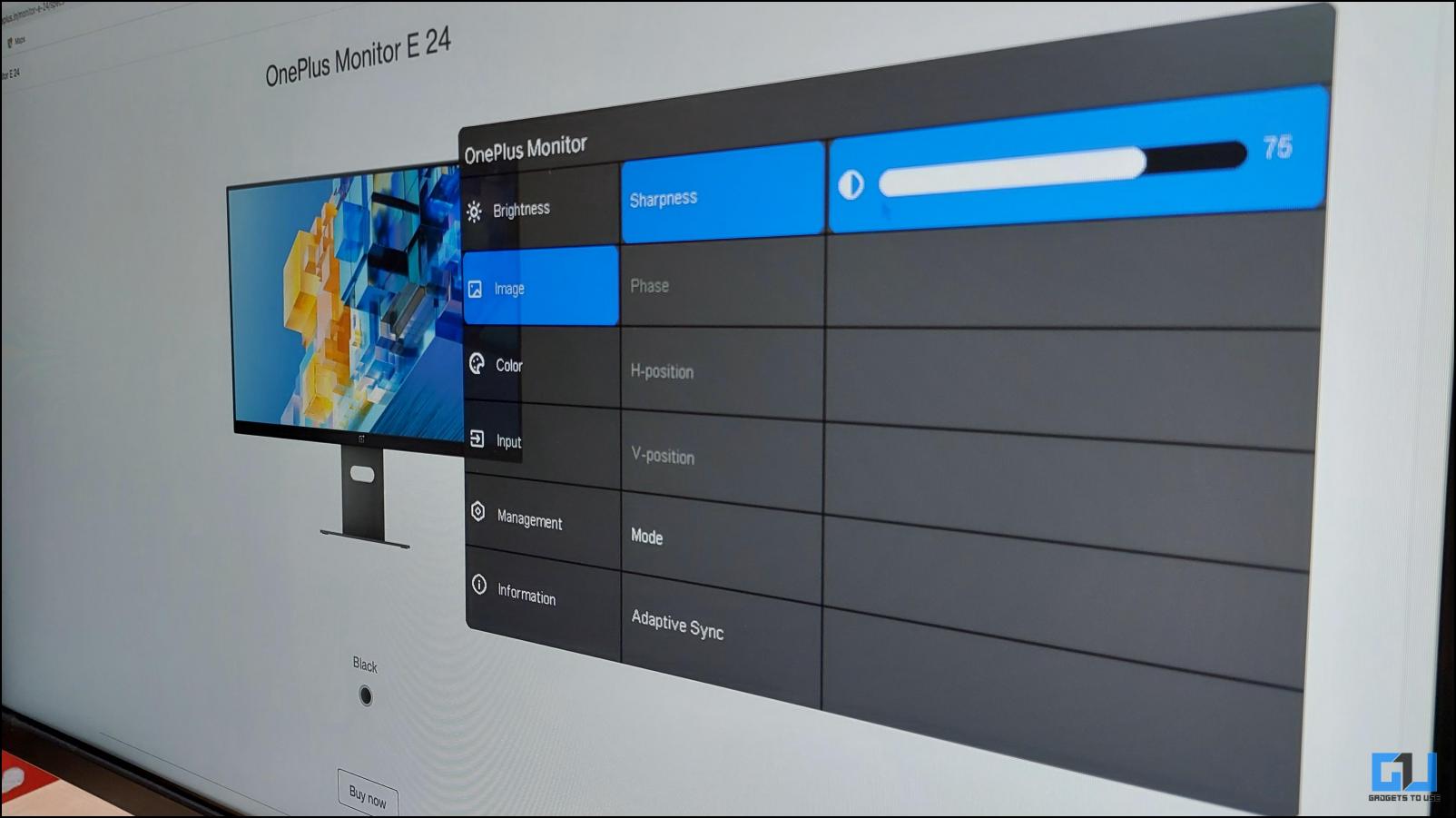Click the Information circle icon

coord(479,585)
